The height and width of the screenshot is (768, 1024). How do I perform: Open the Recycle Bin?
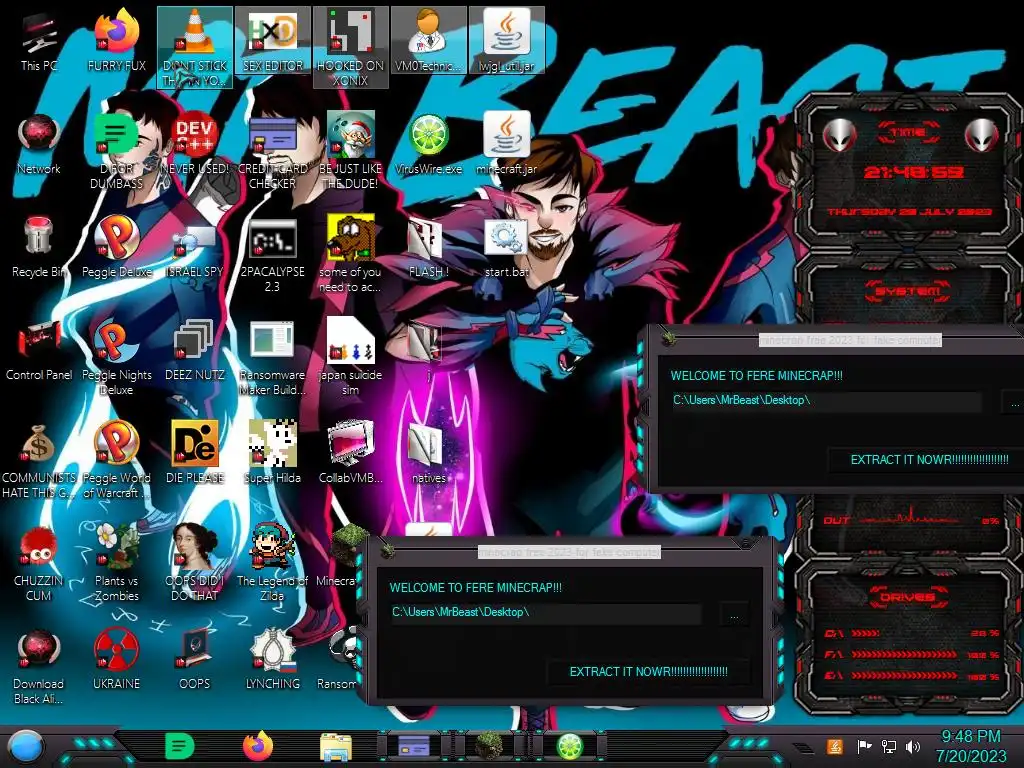pos(39,247)
